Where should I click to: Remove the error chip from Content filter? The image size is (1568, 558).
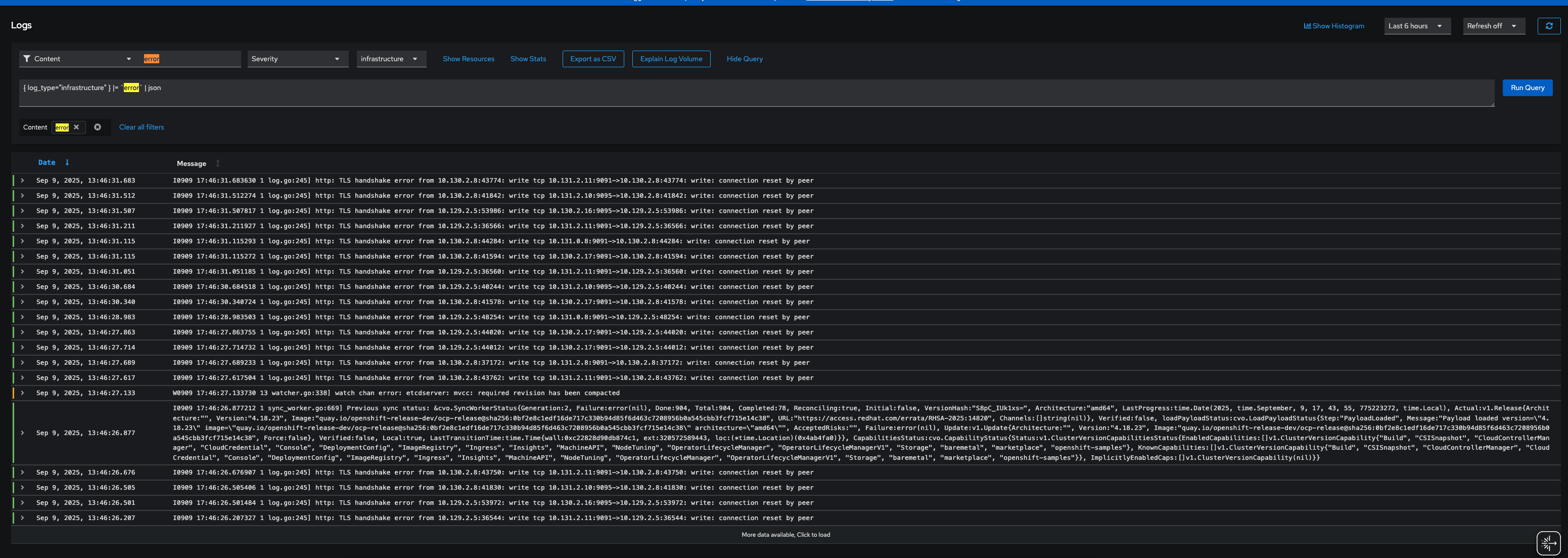click(x=76, y=127)
